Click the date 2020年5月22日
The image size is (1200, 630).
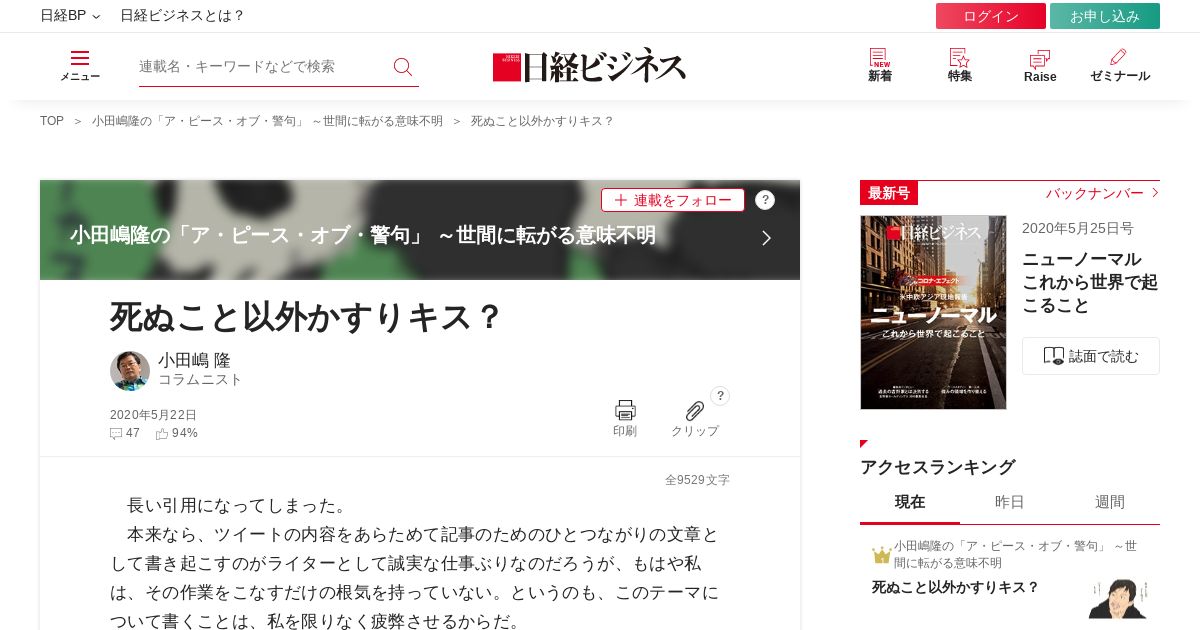[x=153, y=415]
